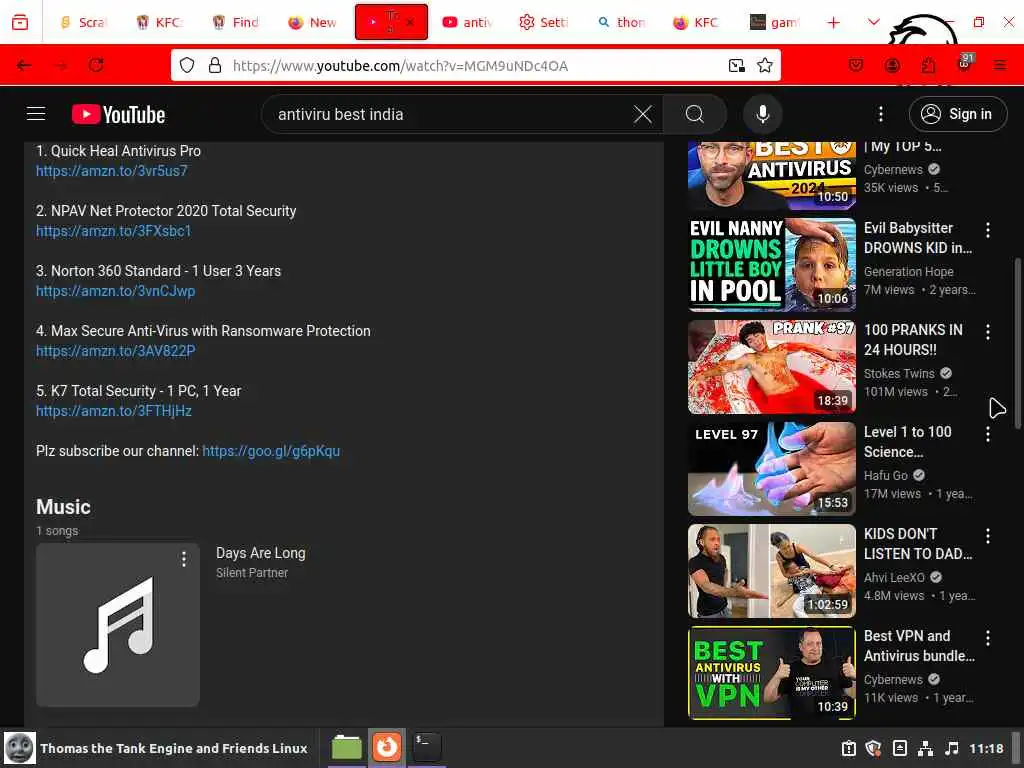Screen dimensions: 1024x768
Task: Open the extension icon with the 91 badge
Action: (965, 63)
